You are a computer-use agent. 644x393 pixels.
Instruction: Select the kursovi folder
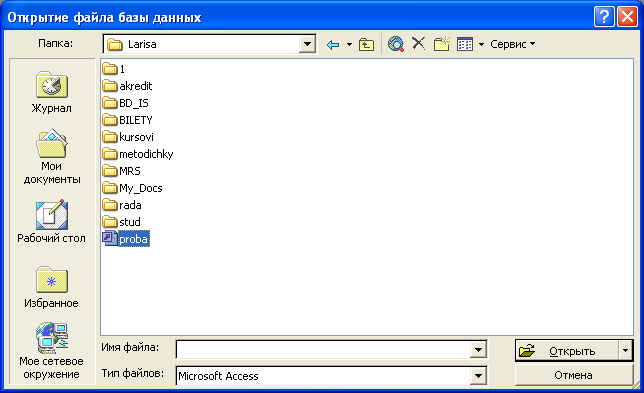pyautogui.click(x=128, y=137)
